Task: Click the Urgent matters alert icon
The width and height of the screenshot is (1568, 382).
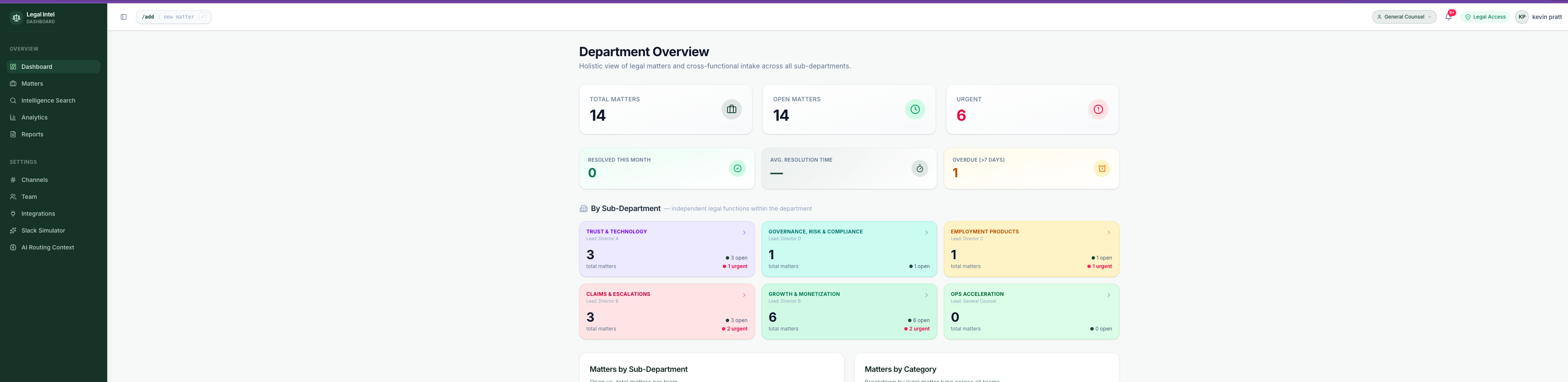Action: point(1098,110)
